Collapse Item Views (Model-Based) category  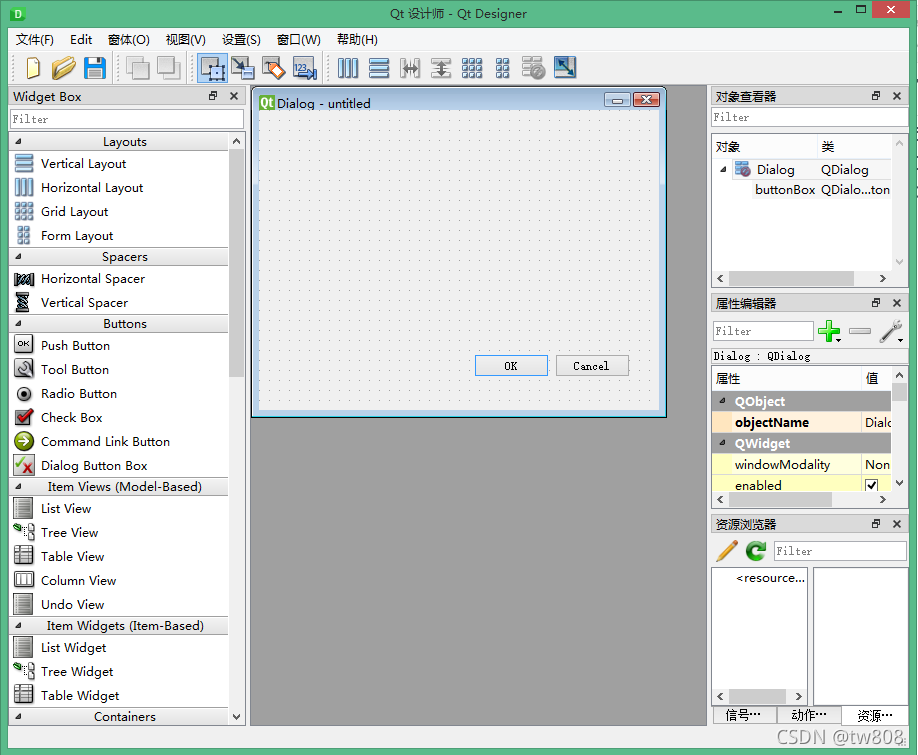(18, 486)
